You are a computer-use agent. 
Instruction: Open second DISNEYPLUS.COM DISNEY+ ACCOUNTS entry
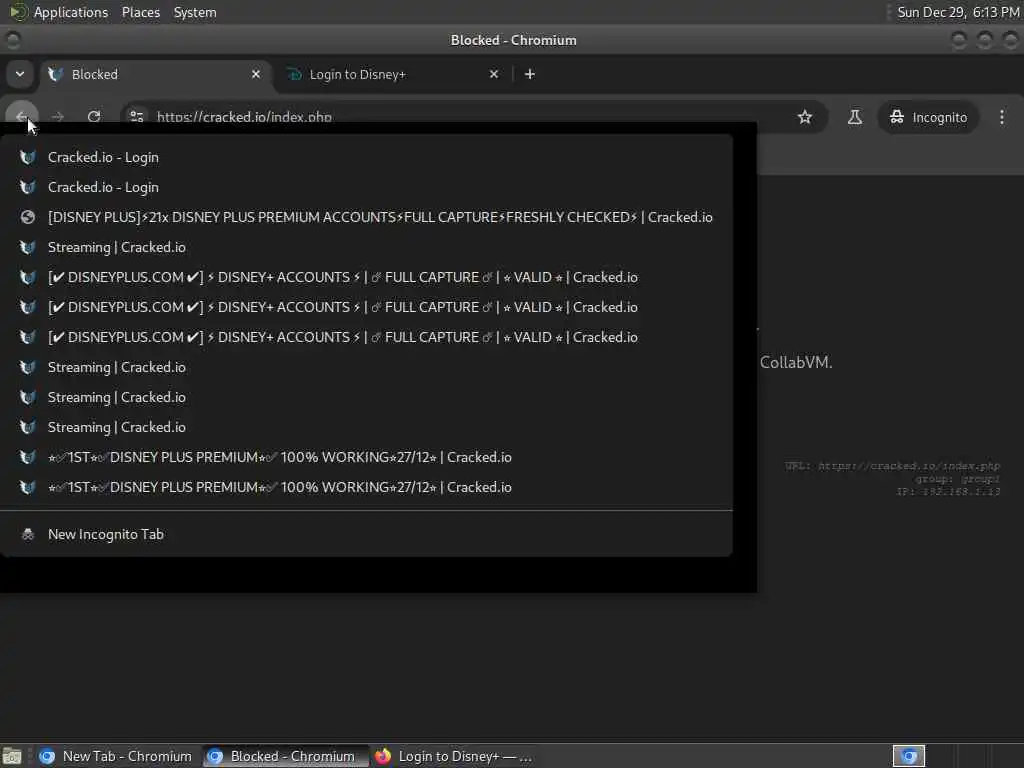366,308
